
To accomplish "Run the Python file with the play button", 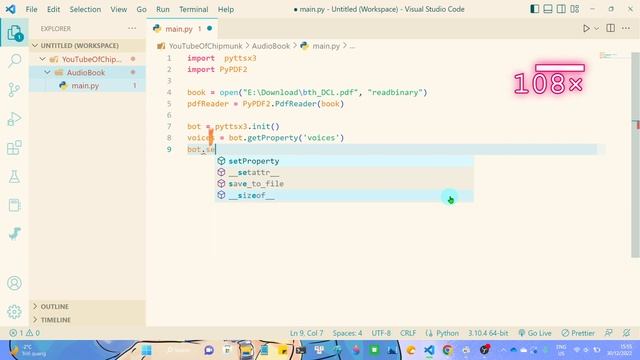I will [586, 28].
